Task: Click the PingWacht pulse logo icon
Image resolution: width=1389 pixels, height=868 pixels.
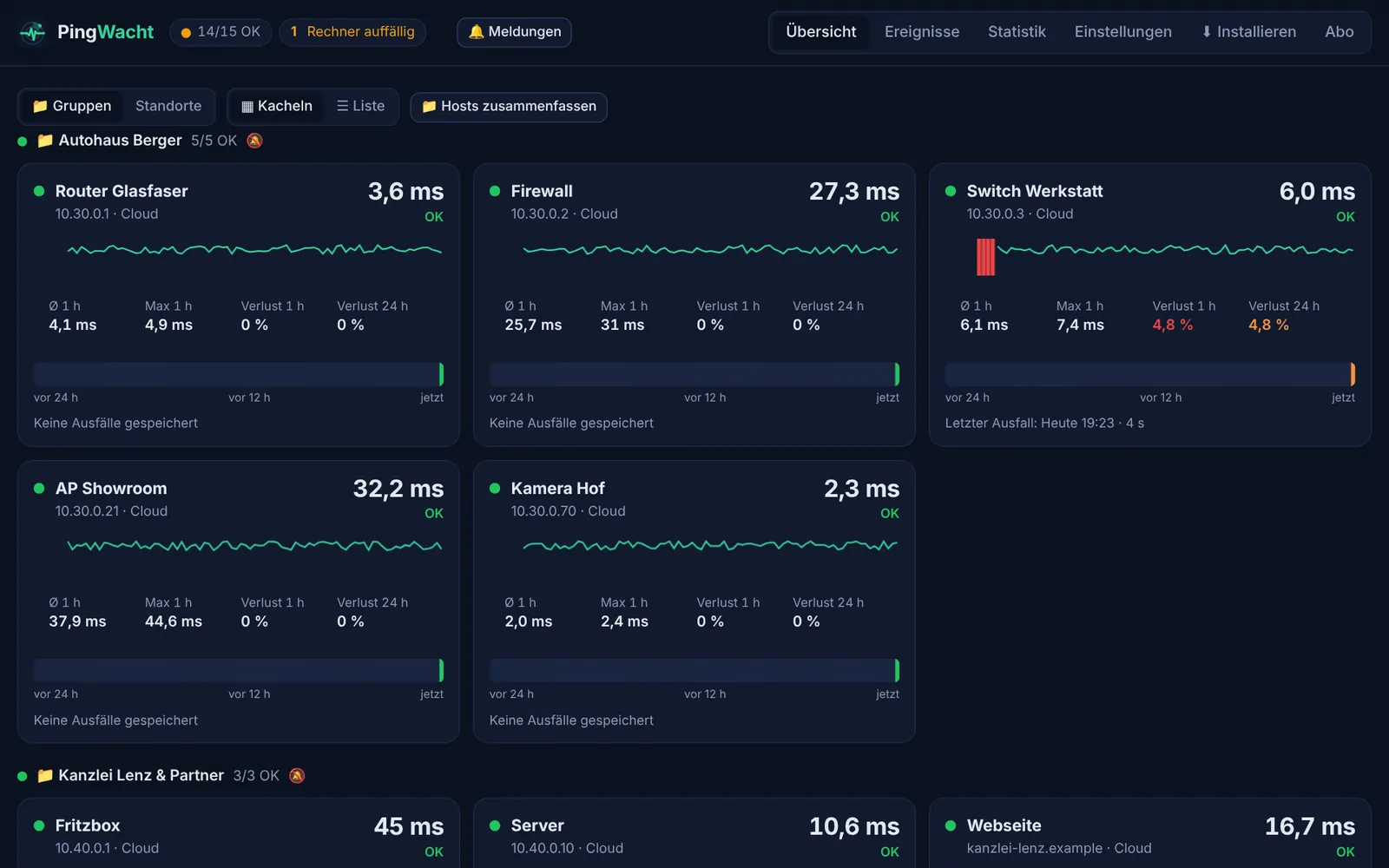Action: tap(32, 32)
